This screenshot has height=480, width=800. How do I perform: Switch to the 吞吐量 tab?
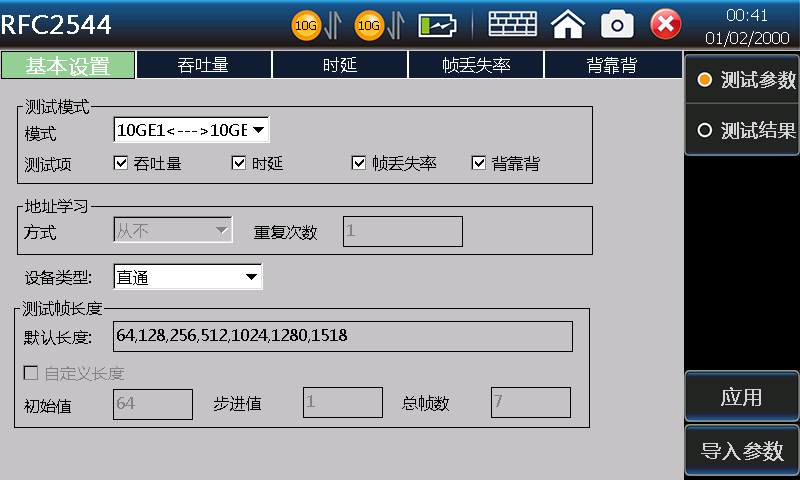204,66
